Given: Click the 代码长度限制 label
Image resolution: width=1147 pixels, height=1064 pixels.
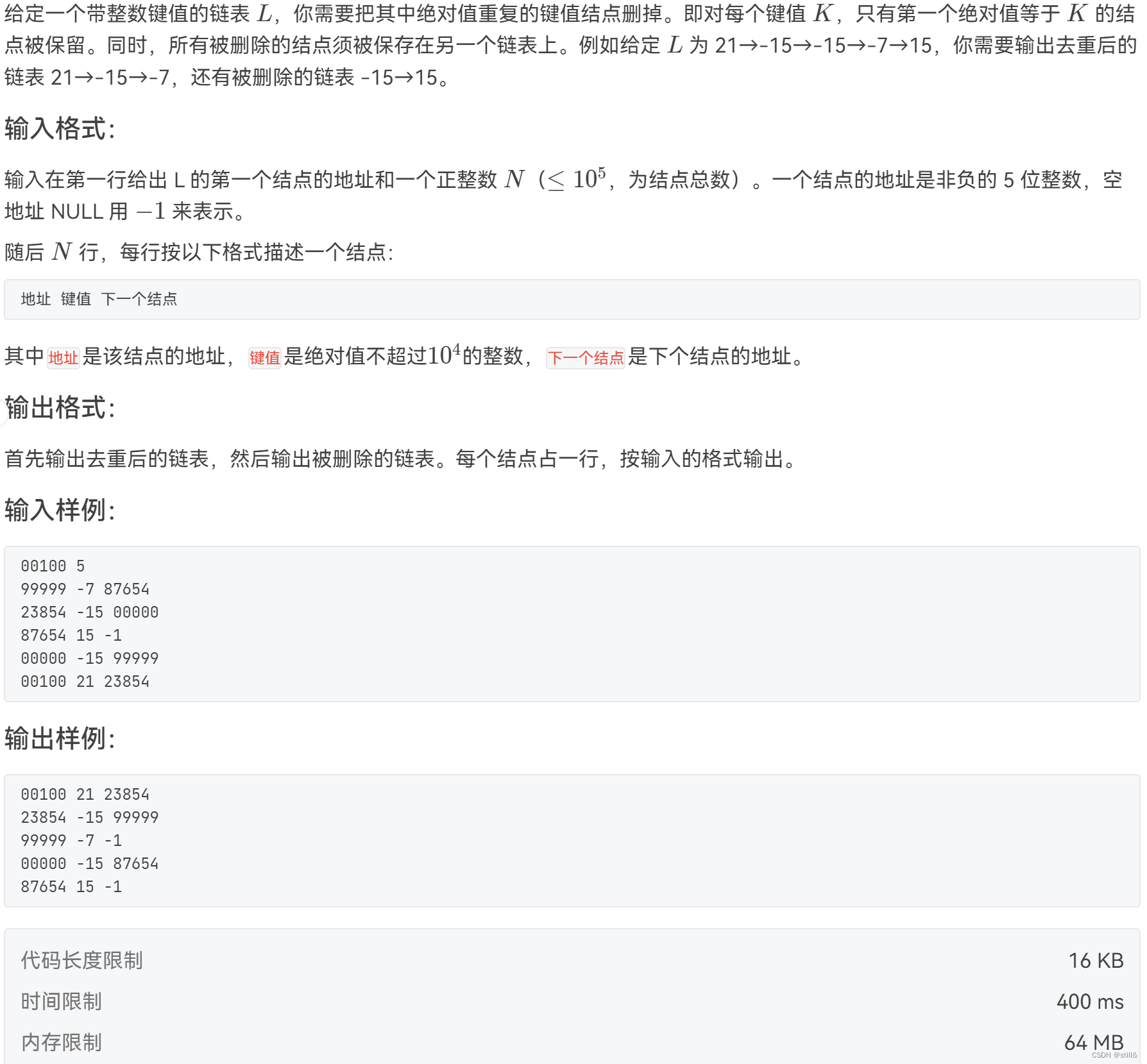Looking at the screenshot, I should [x=81, y=960].
